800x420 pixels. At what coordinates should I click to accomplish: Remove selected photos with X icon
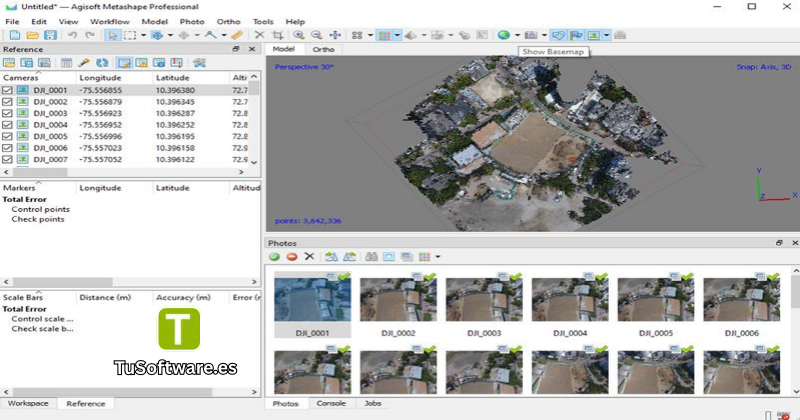[309, 256]
